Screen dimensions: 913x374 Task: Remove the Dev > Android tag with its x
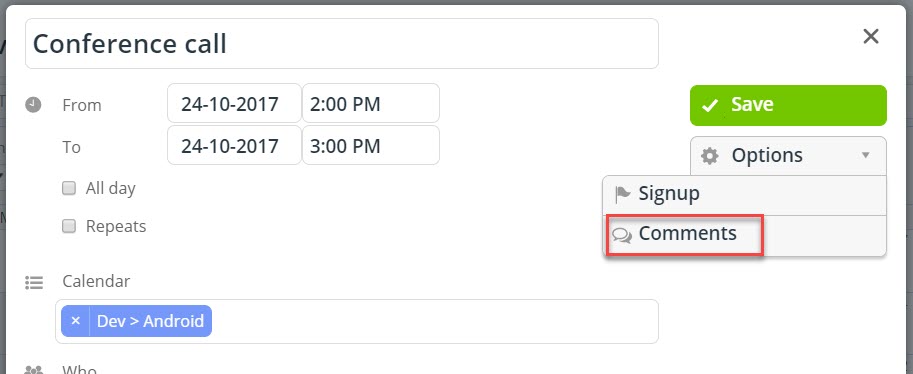[x=75, y=321]
